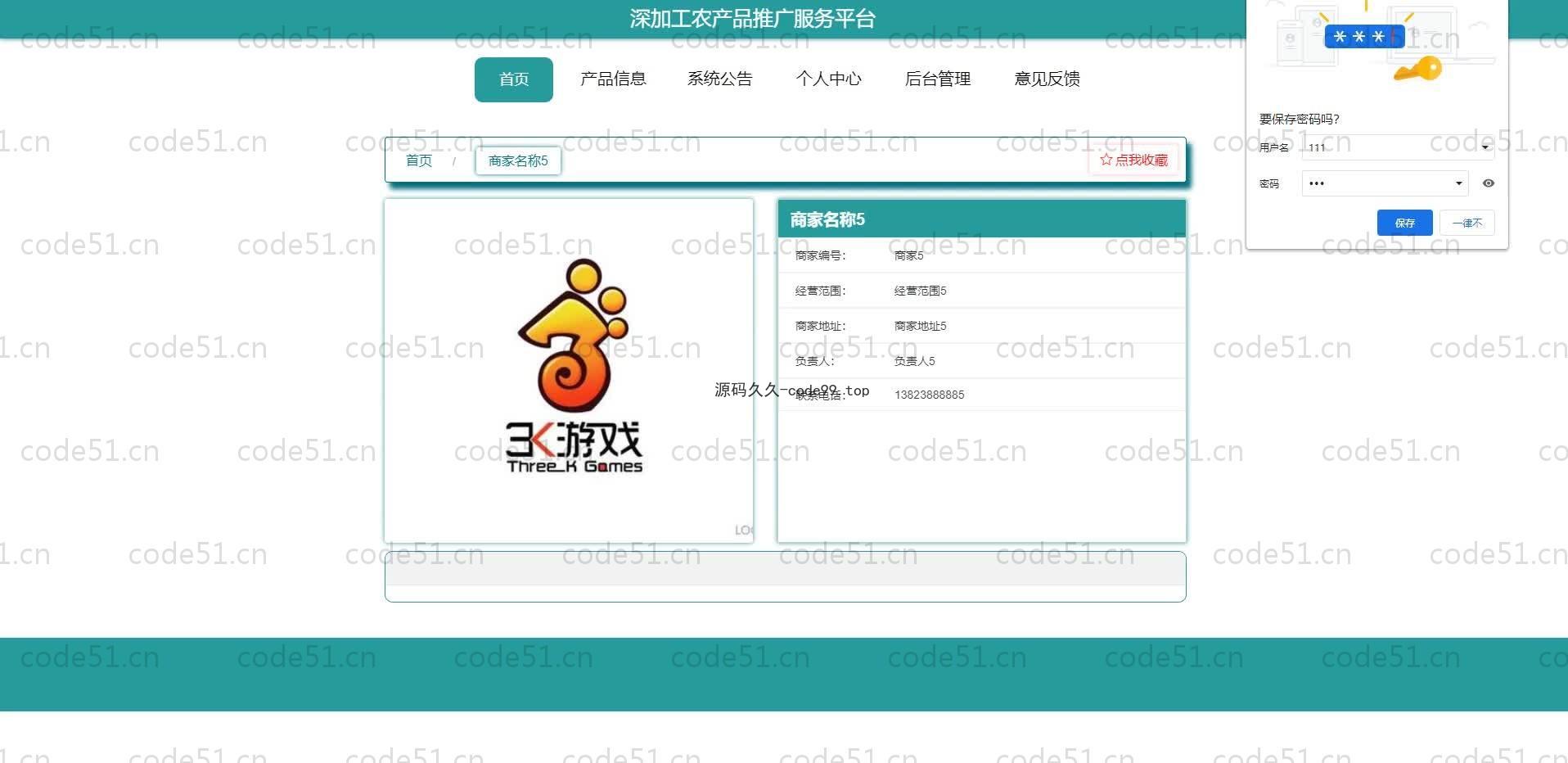Screen dimensions: 1568x763
Task: Click the 商家5 merchant number value
Action: 909,255
